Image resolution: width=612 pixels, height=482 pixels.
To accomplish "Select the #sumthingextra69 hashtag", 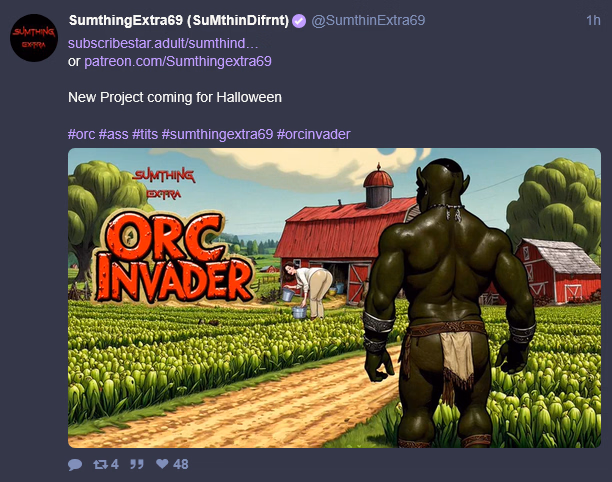I will tap(217, 134).
